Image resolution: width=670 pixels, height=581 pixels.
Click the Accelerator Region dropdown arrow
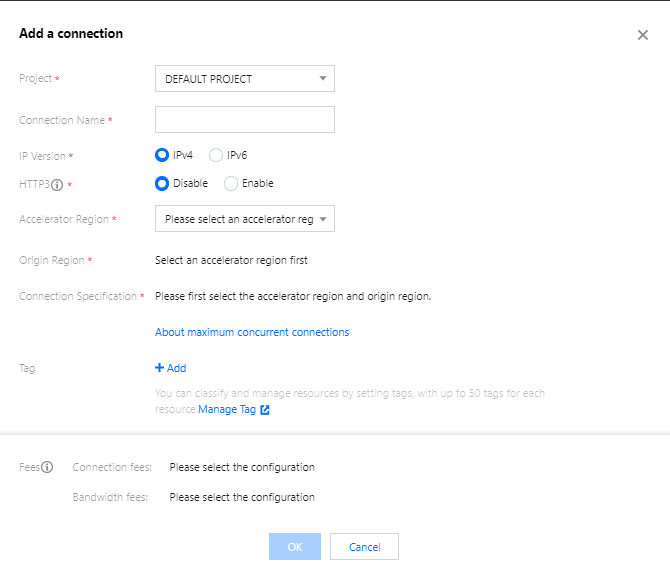point(322,219)
